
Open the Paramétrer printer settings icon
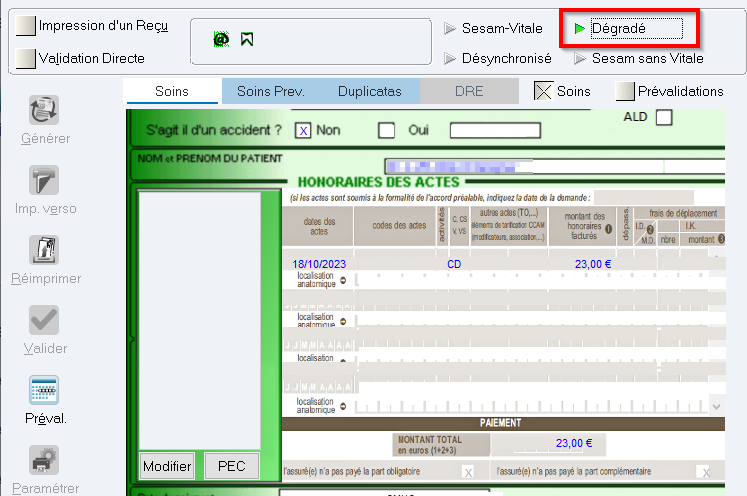(44, 460)
